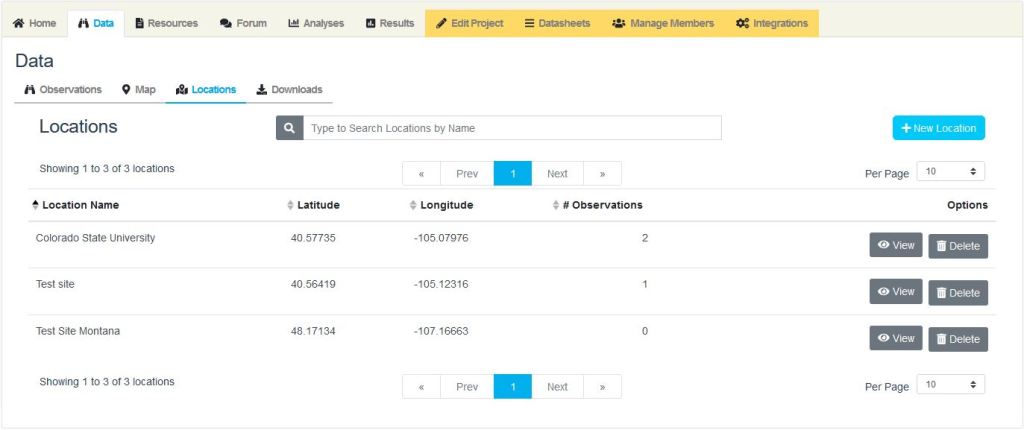Open the top Per Page dropdown

coord(950,172)
